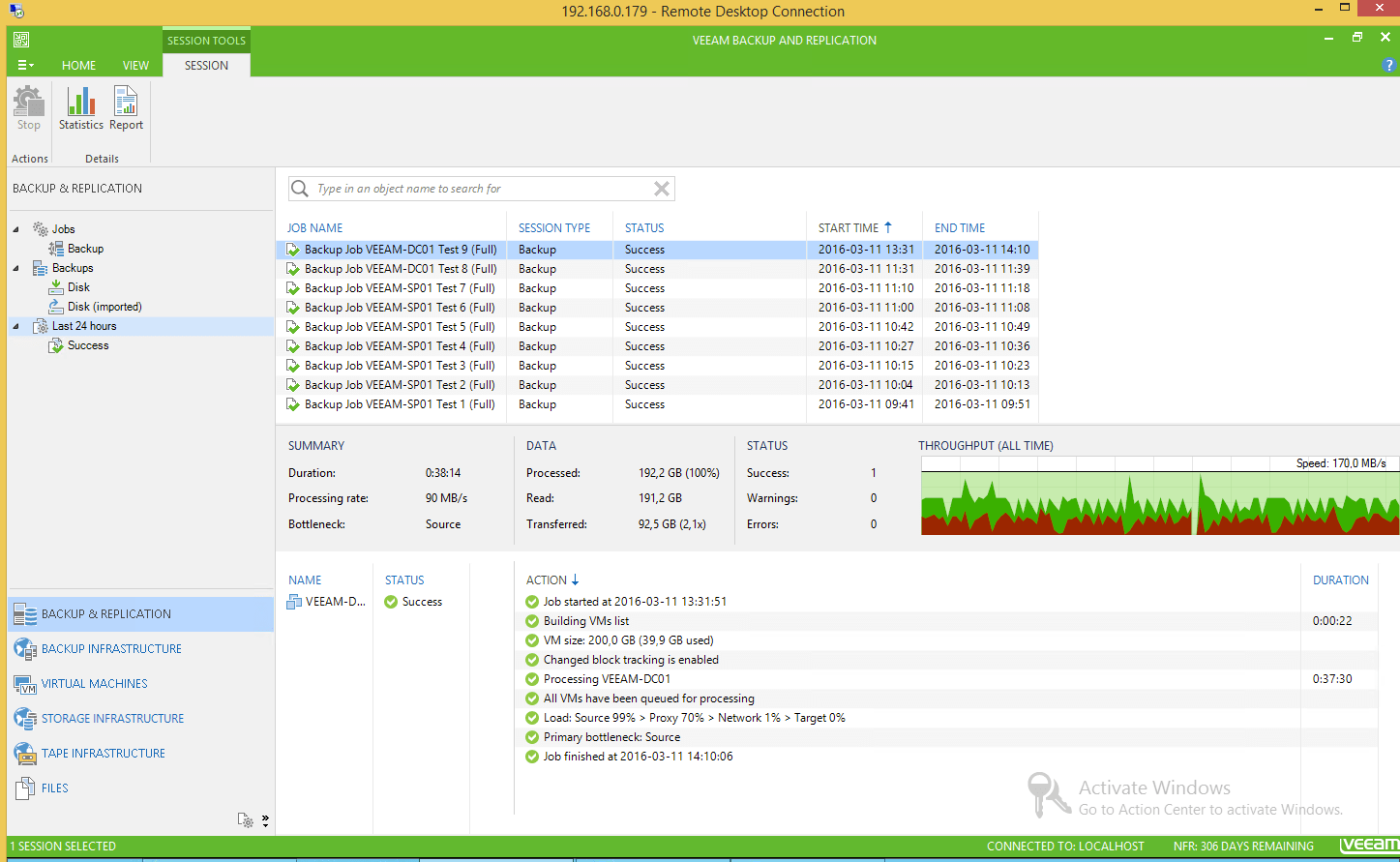Image resolution: width=1400 pixels, height=862 pixels.
Task: Collapse the Last 24 hours node
Action: [14, 326]
